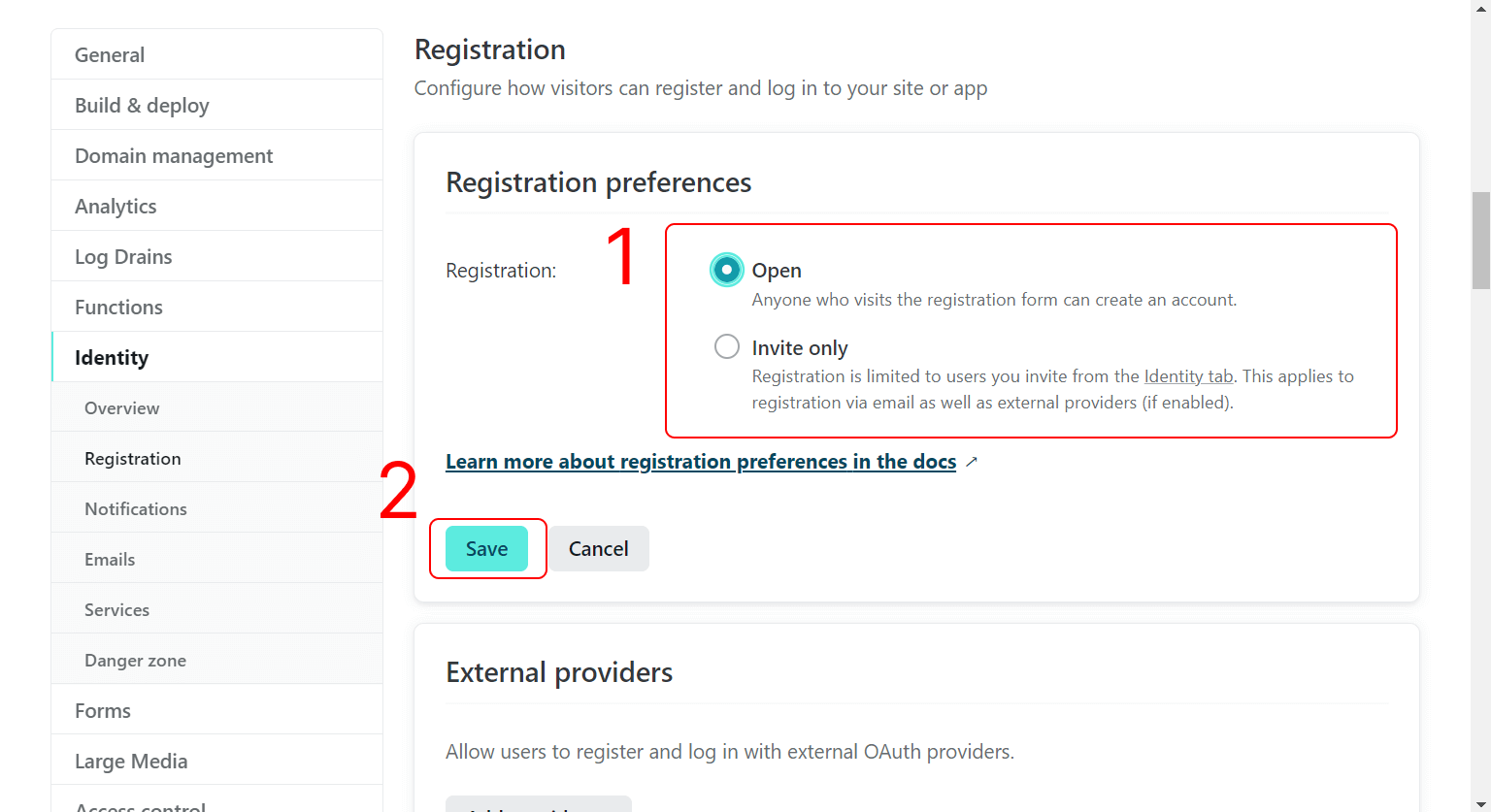Image resolution: width=1491 pixels, height=812 pixels.
Task: Navigate to Analytics settings
Action: coord(116,207)
